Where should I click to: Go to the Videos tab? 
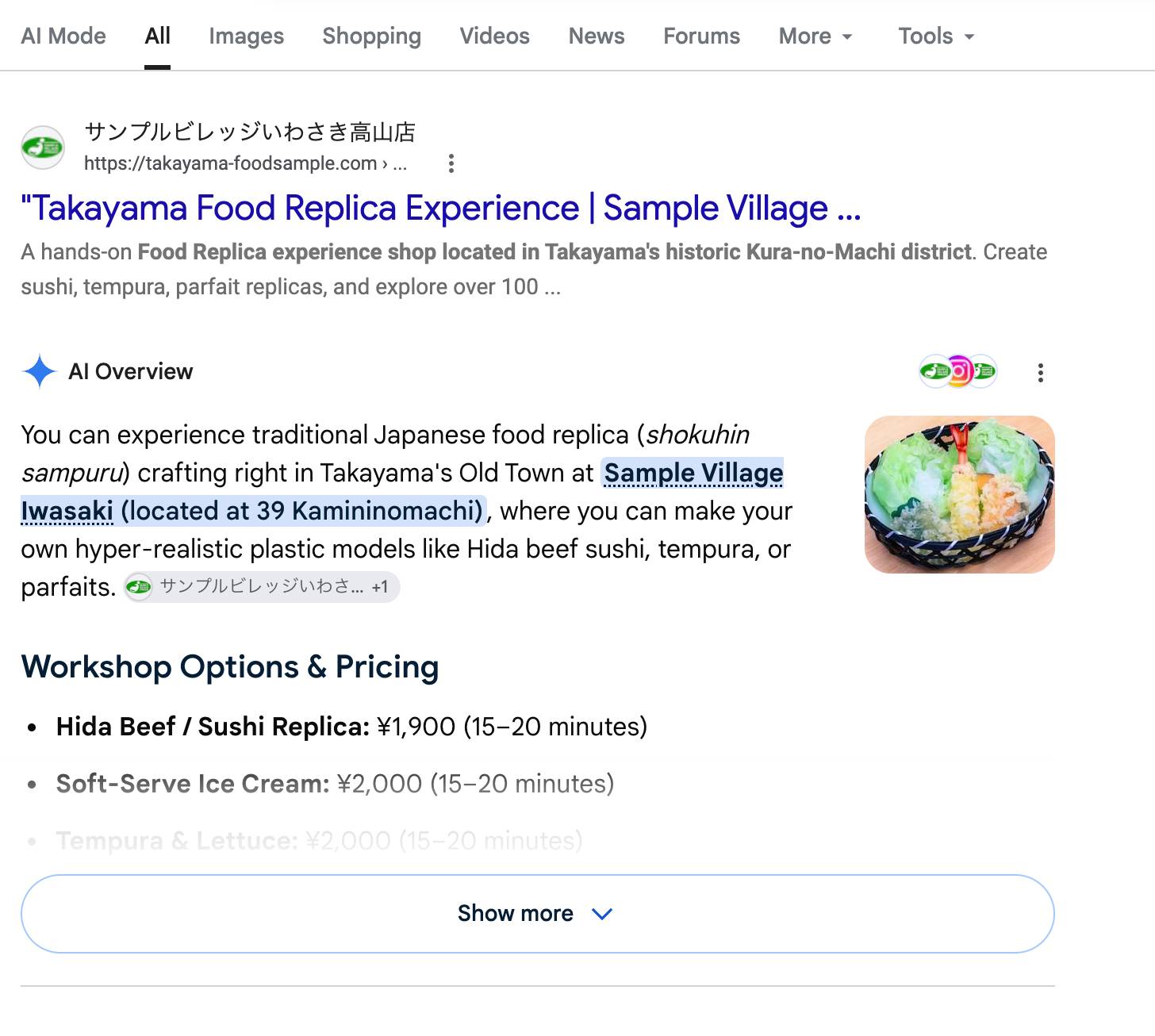494,36
